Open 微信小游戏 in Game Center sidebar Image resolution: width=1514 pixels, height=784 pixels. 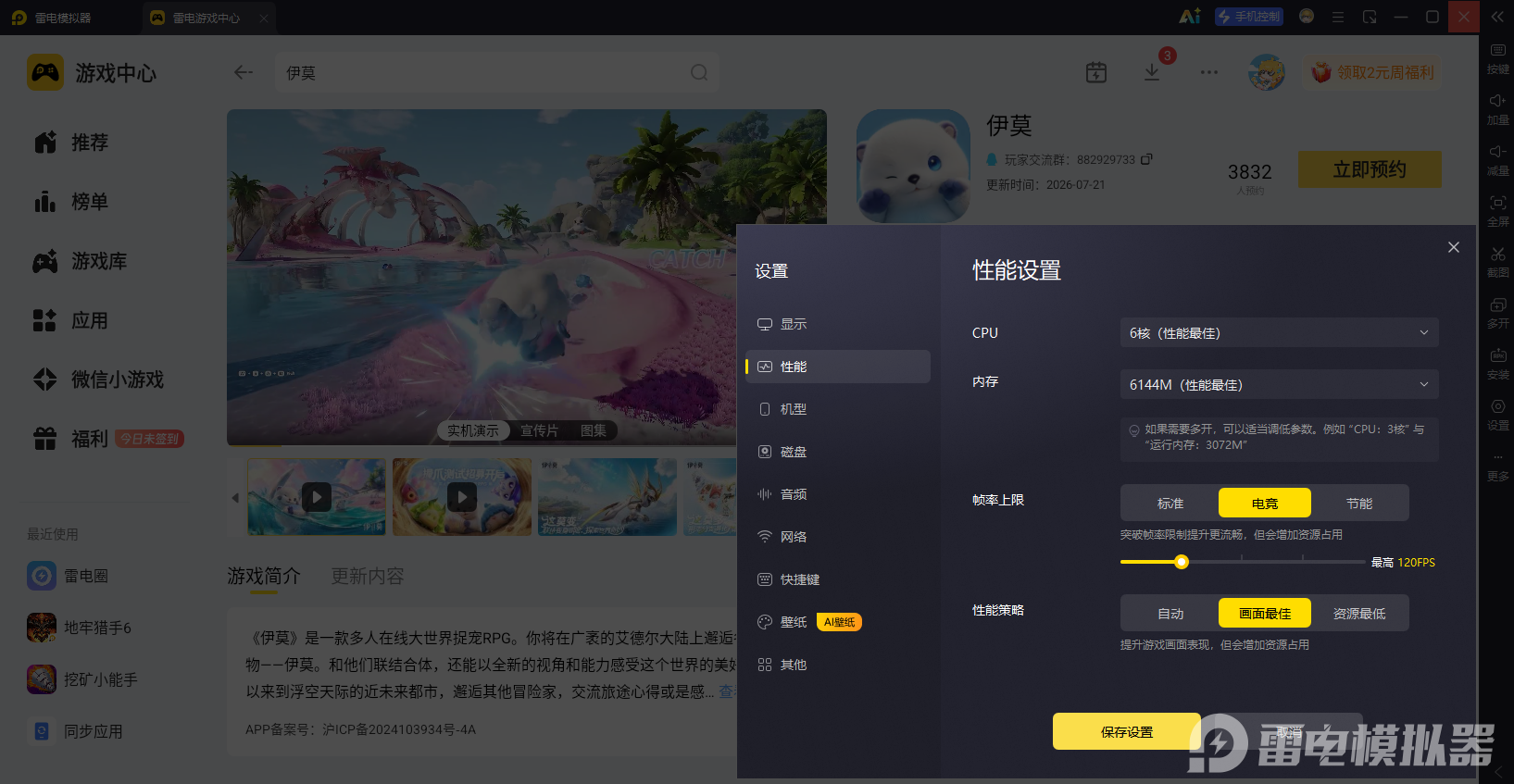[99, 380]
